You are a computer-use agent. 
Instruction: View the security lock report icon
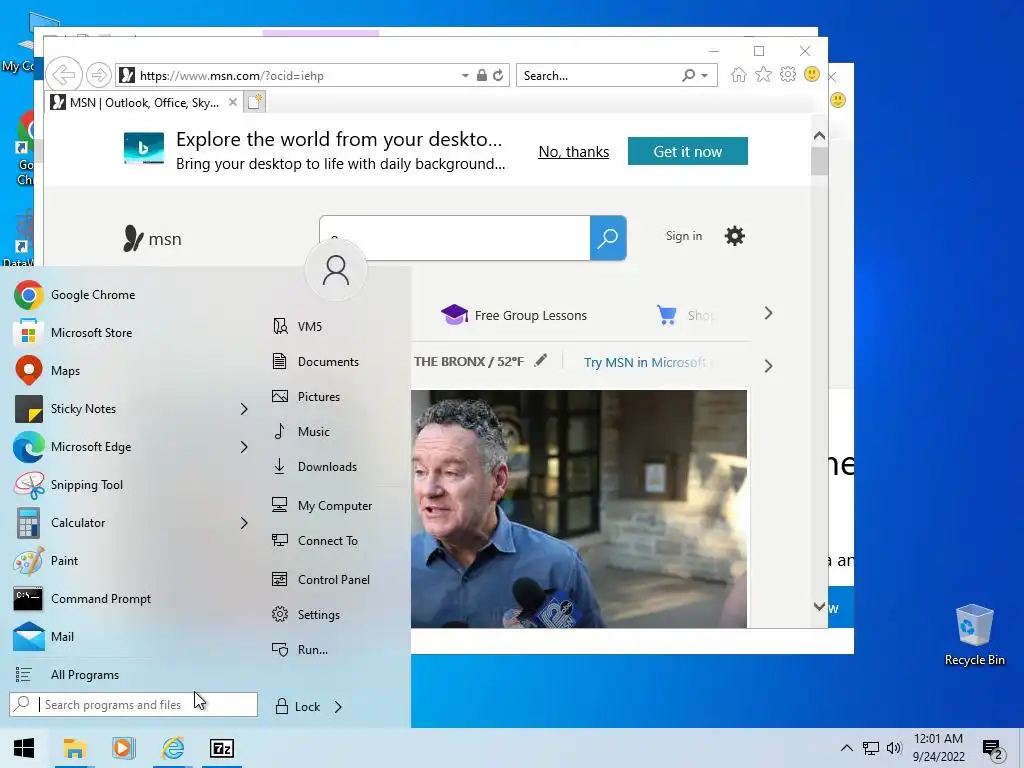[482, 75]
